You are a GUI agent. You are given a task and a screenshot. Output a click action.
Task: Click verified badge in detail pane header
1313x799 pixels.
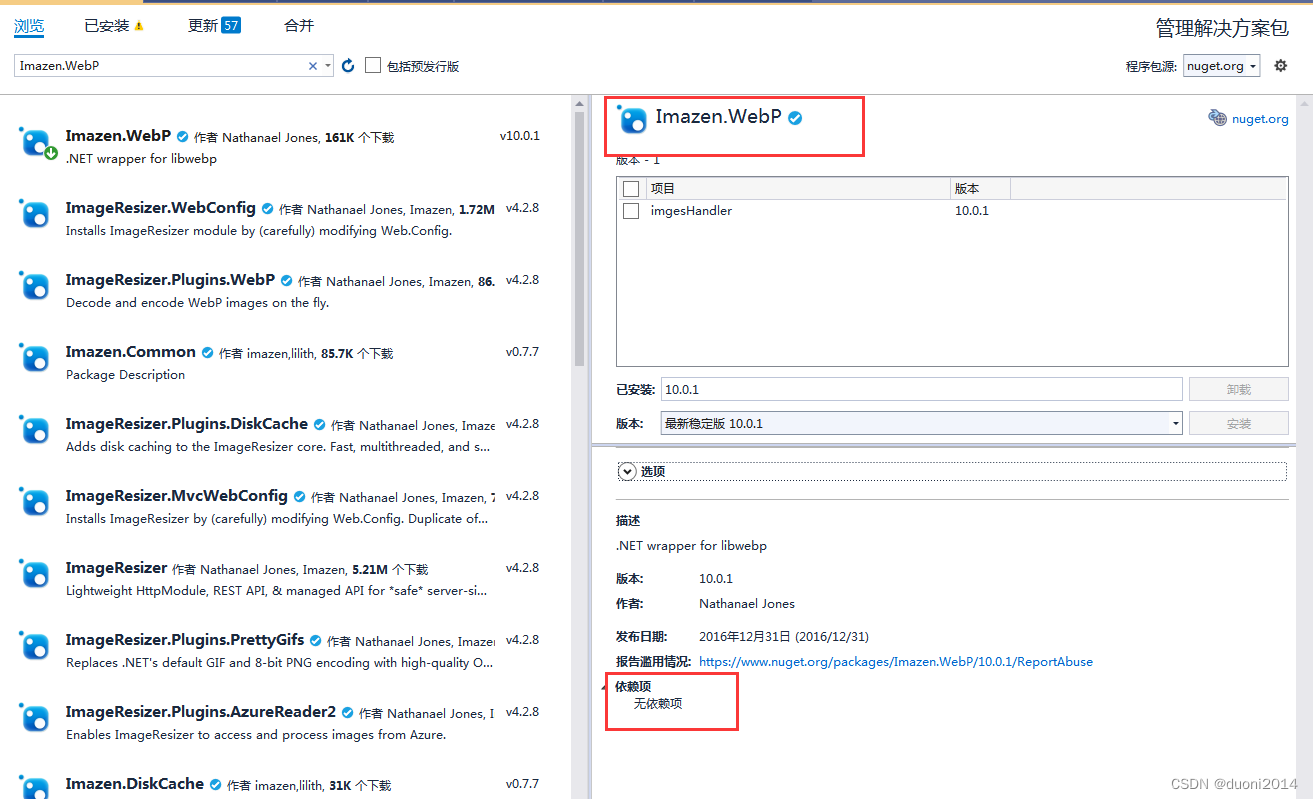click(795, 118)
